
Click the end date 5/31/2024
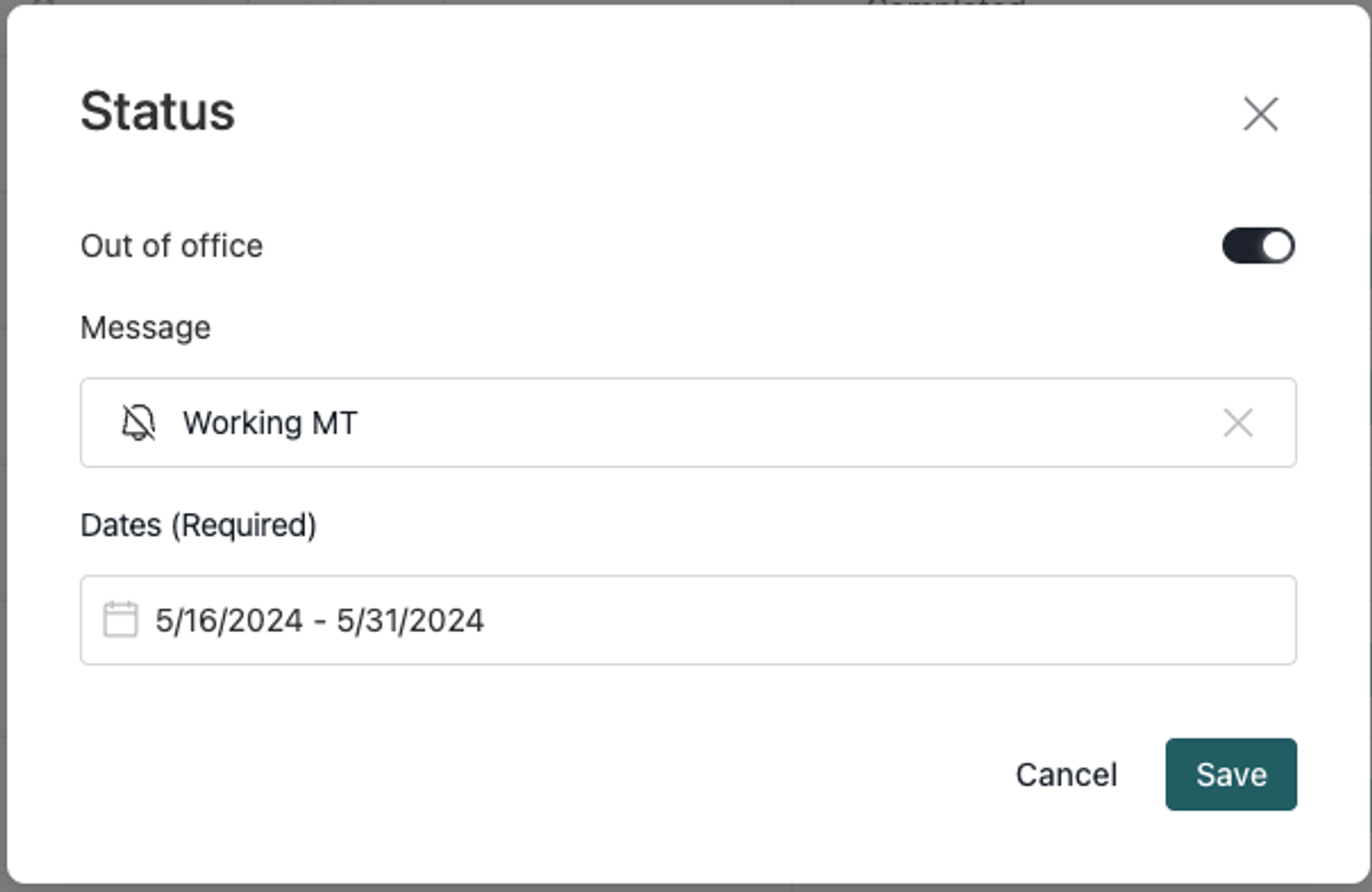click(410, 620)
